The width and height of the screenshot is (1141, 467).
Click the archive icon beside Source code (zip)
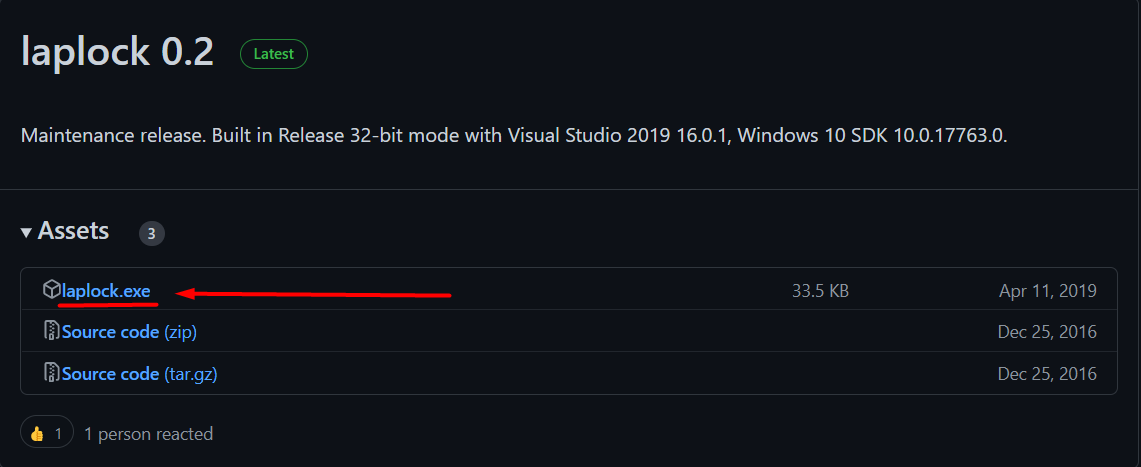coord(51,331)
